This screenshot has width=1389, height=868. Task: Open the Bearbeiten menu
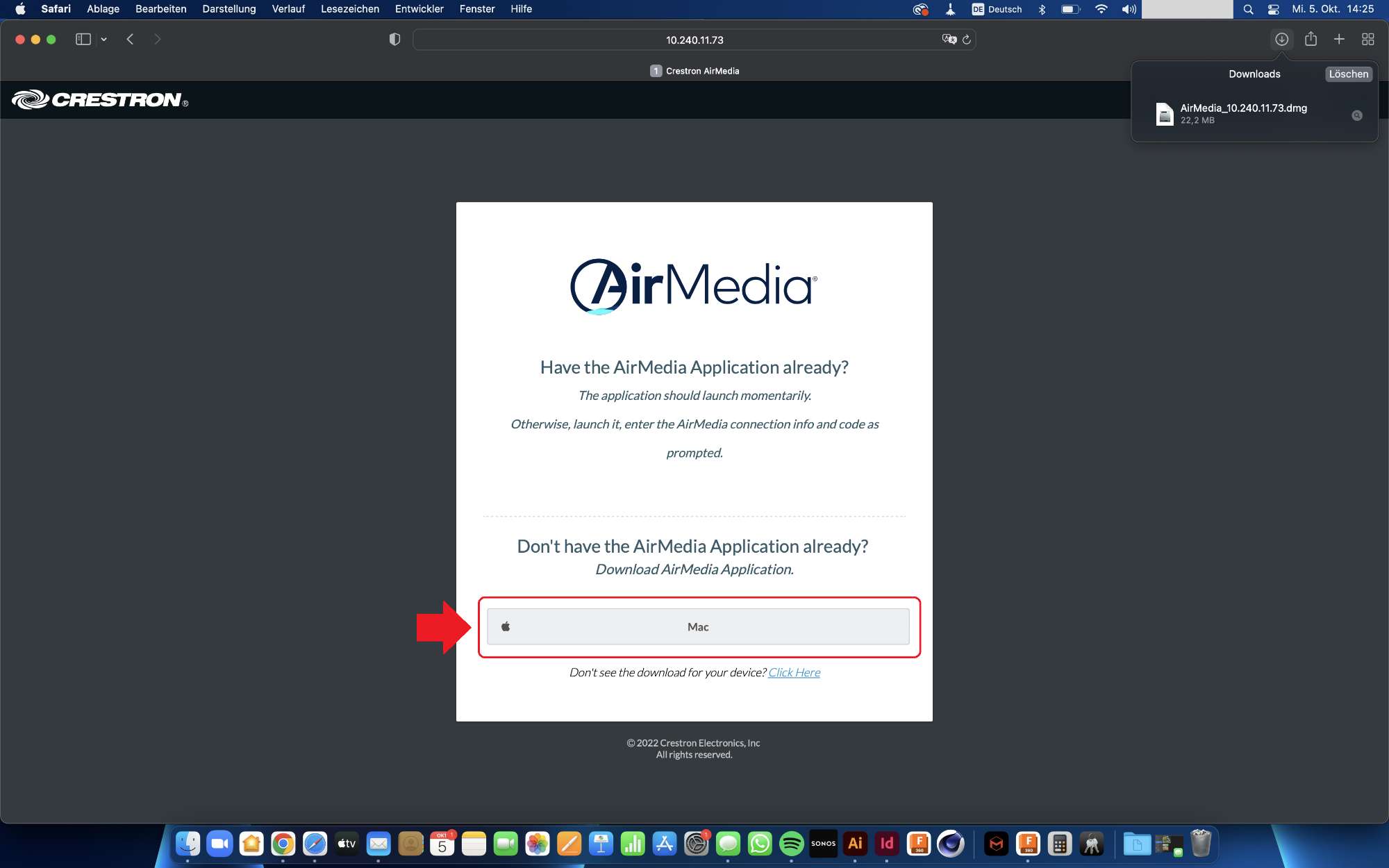pos(161,9)
